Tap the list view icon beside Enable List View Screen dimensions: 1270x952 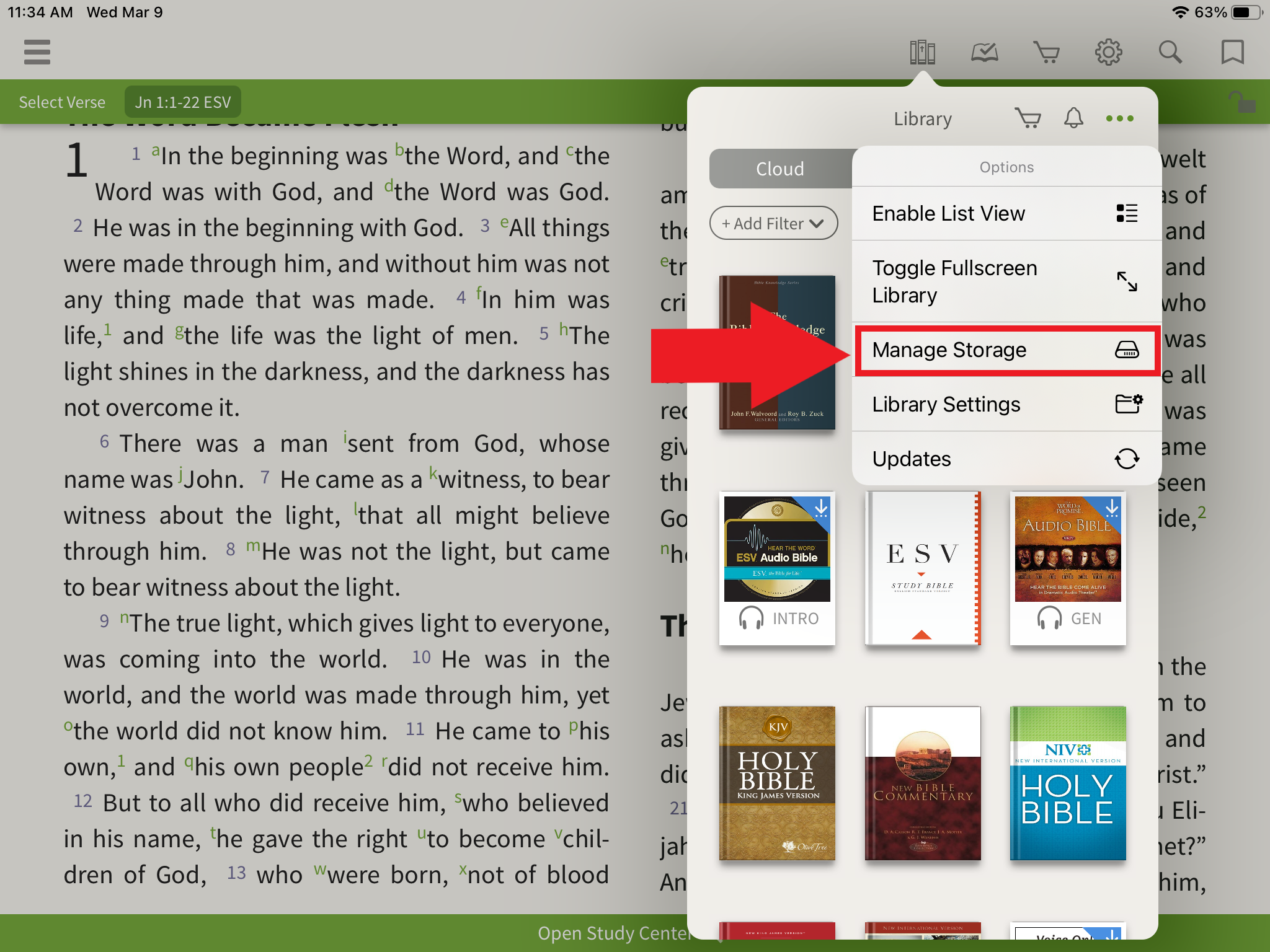tap(1127, 213)
